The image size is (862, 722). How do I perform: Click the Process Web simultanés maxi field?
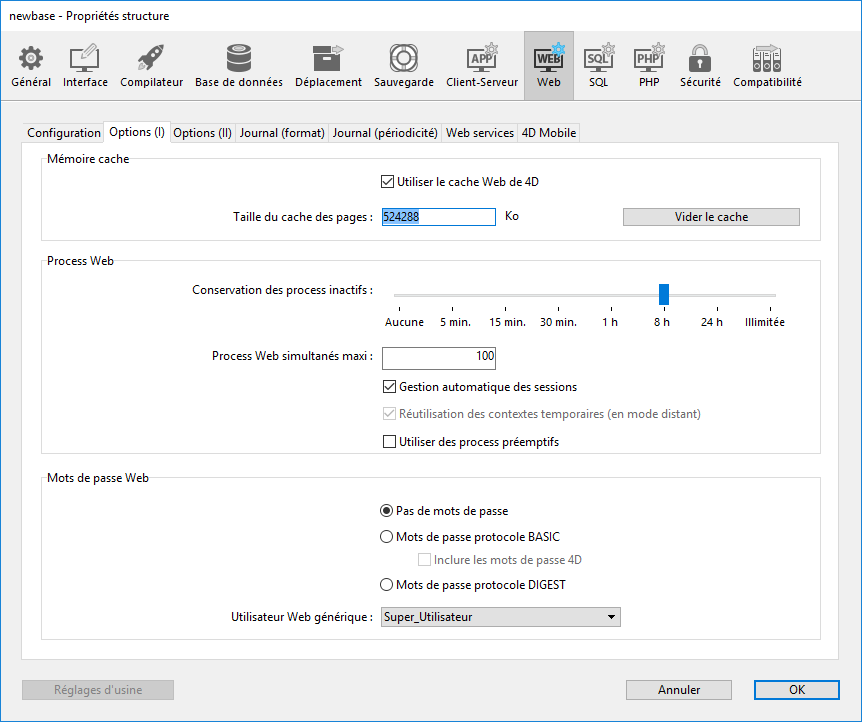439,357
